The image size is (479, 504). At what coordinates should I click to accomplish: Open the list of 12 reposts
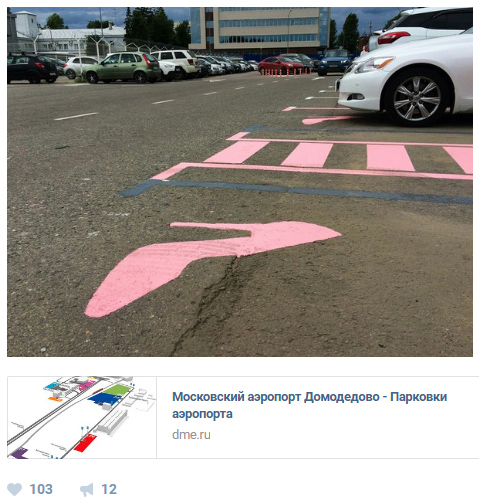coord(109,489)
